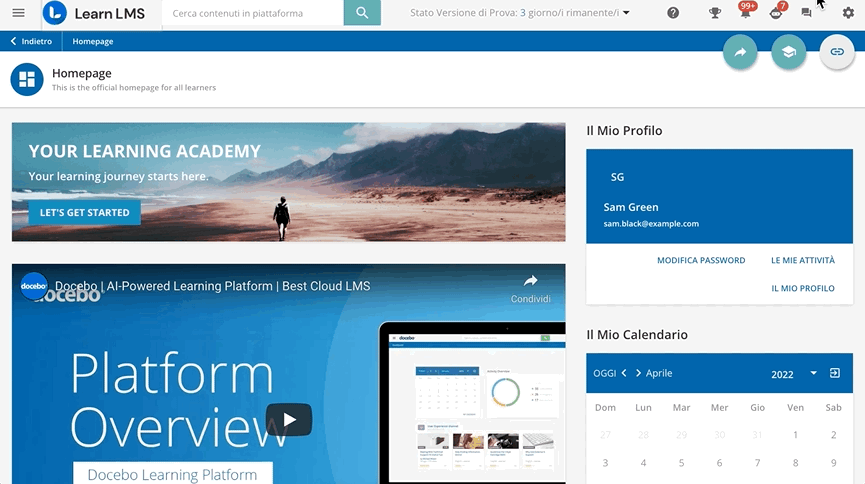Open the chat messages icon
The height and width of the screenshot is (484, 865).
pos(806,13)
